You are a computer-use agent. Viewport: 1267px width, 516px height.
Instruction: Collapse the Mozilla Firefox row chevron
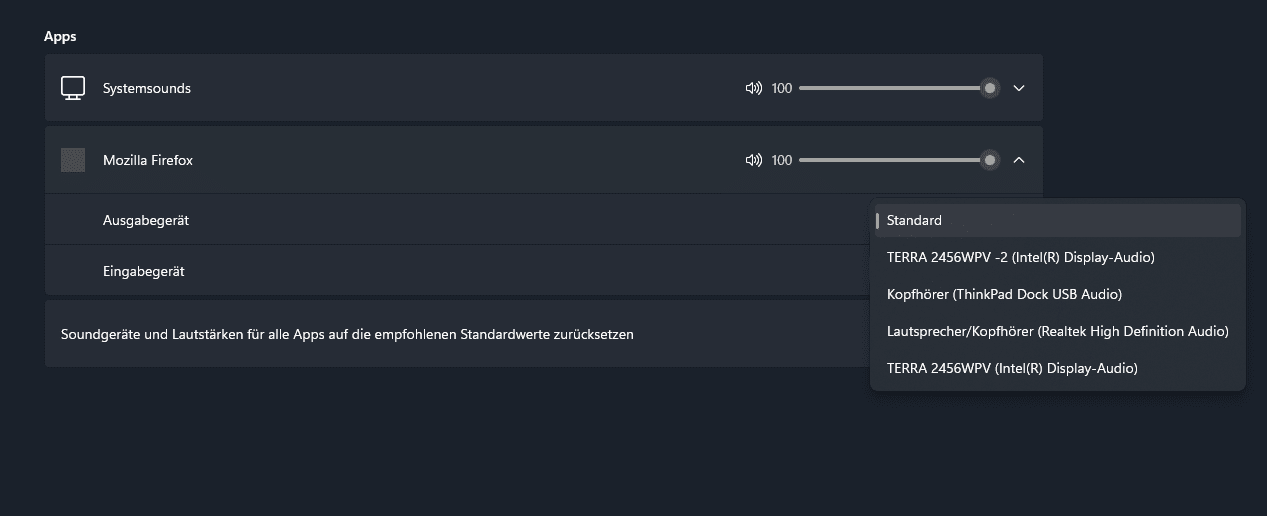(x=1019, y=160)
